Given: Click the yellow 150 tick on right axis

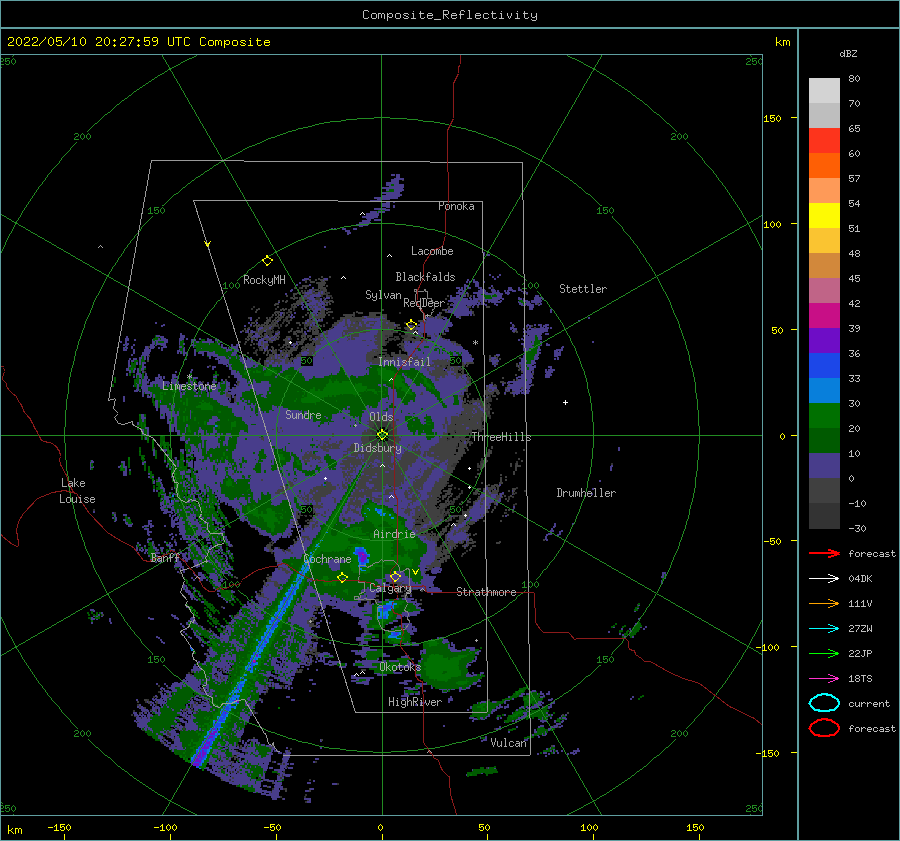Looking at the screenshot, I should 773,118.
